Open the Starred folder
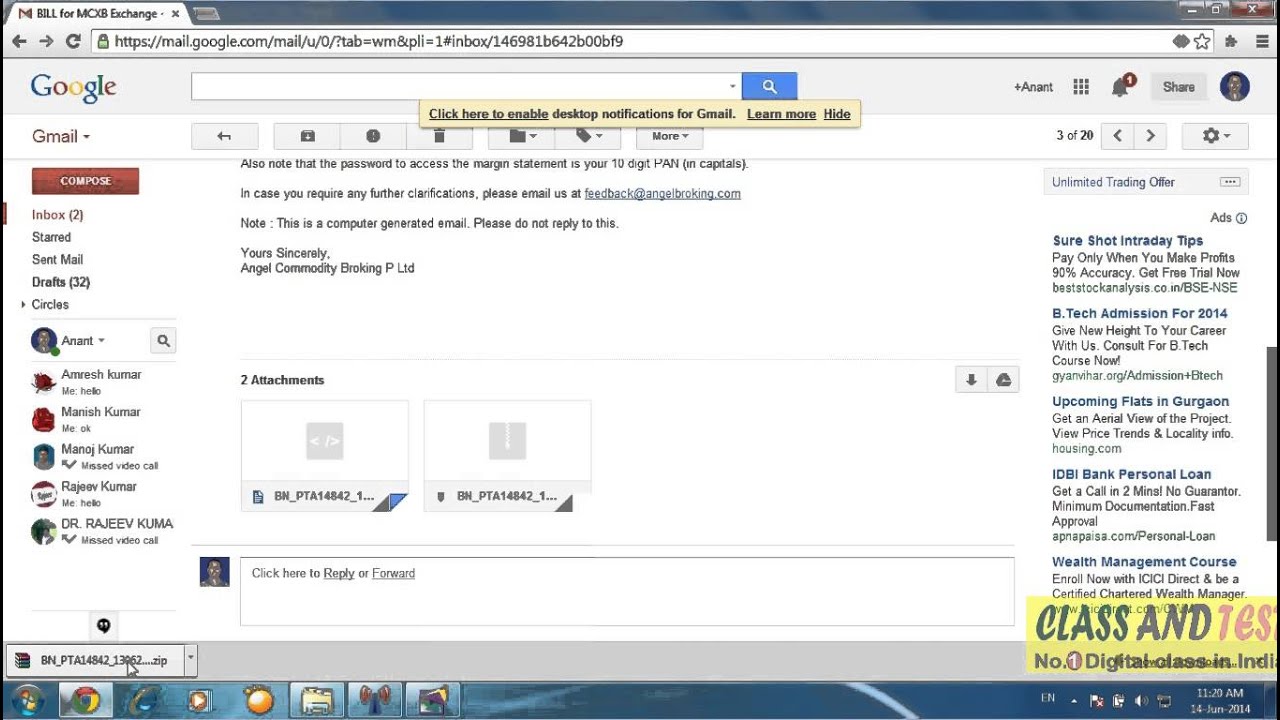 51,237
